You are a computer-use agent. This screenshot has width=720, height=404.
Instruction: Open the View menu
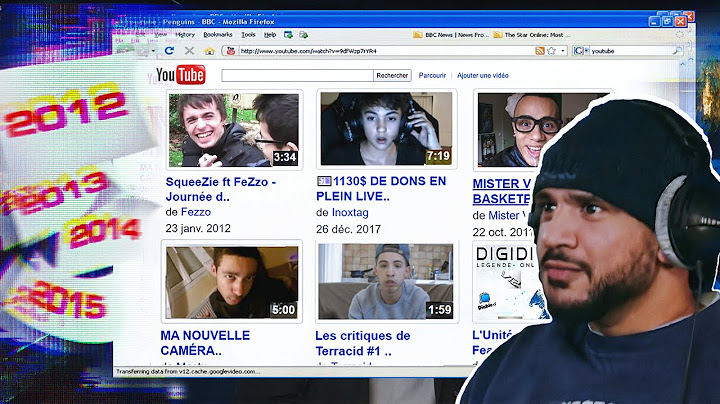[x=161, y=34]
